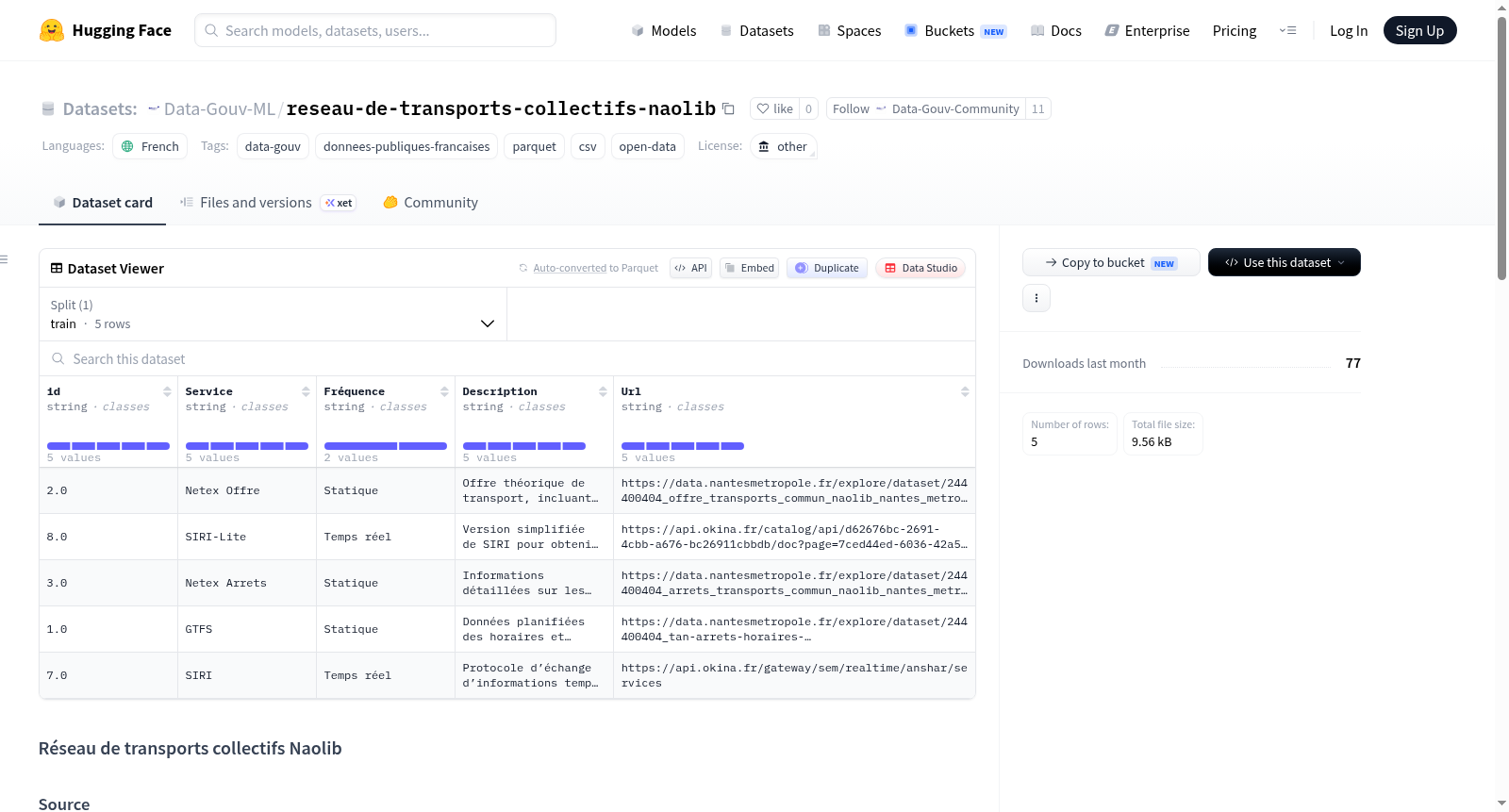This screenshot has height=812, width=1509.
Task: Expand the navigation more-menu chevron
Action: coord(1287,30)
